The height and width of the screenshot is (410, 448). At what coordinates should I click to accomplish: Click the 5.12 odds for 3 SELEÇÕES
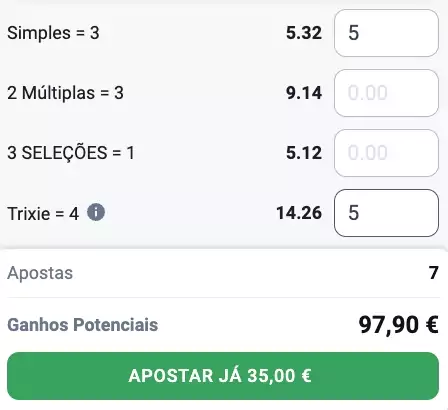(304, 153)
